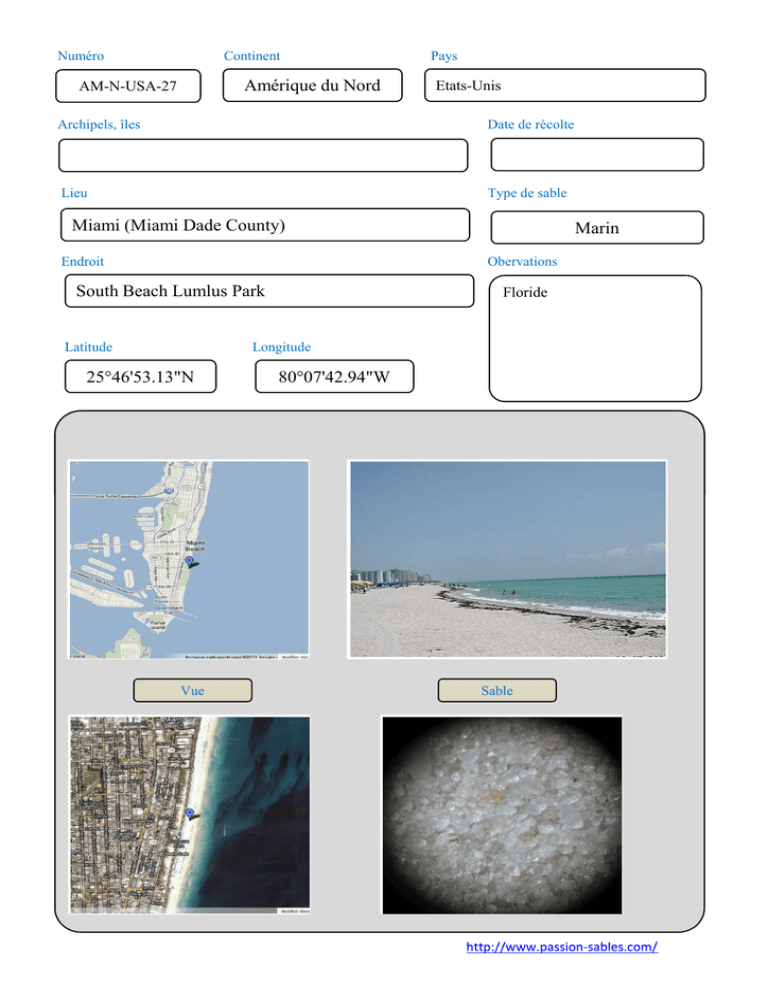This screenshot has width=768, height=994.
Task: Select the Longitude field 80°07'42.94"W
Action: (332, 377)
